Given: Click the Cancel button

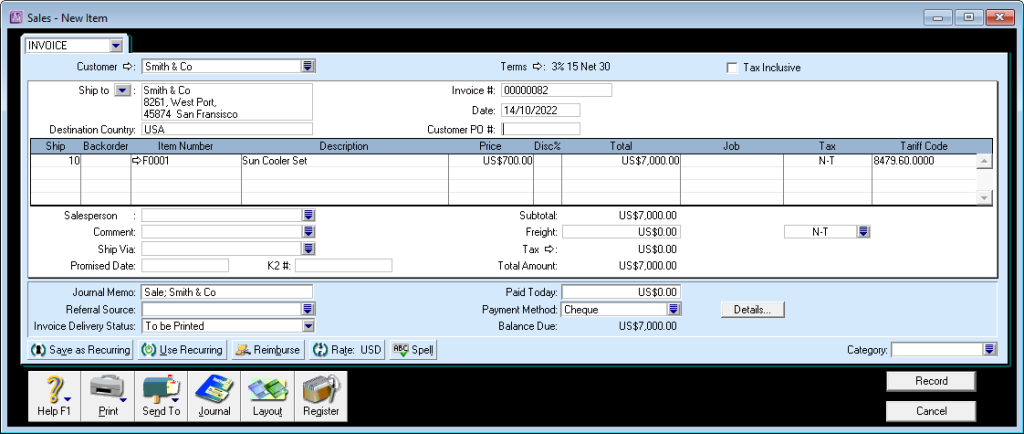Looking at the screenshot, I should (x=930, y=411).
